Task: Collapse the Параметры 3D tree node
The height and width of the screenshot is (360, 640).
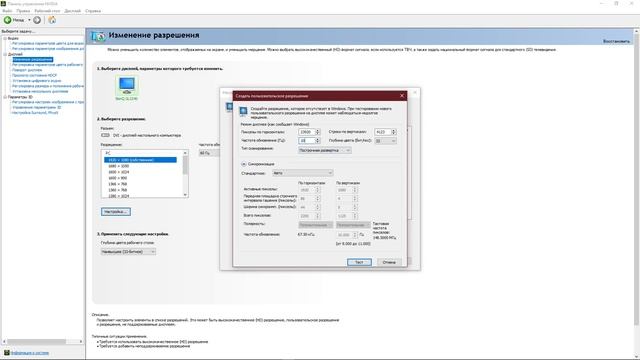Action: pyautogui.click(x=5, y=97)
